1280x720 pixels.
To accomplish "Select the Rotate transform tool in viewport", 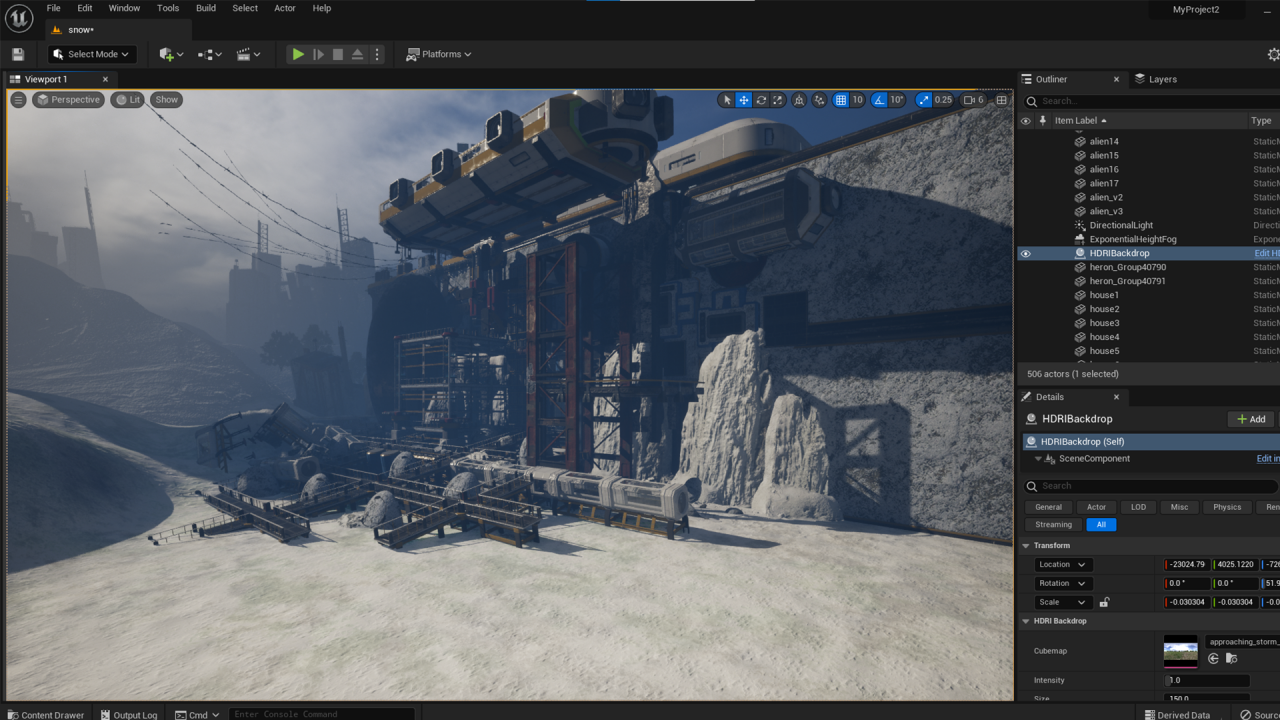I will click(761, 100).
